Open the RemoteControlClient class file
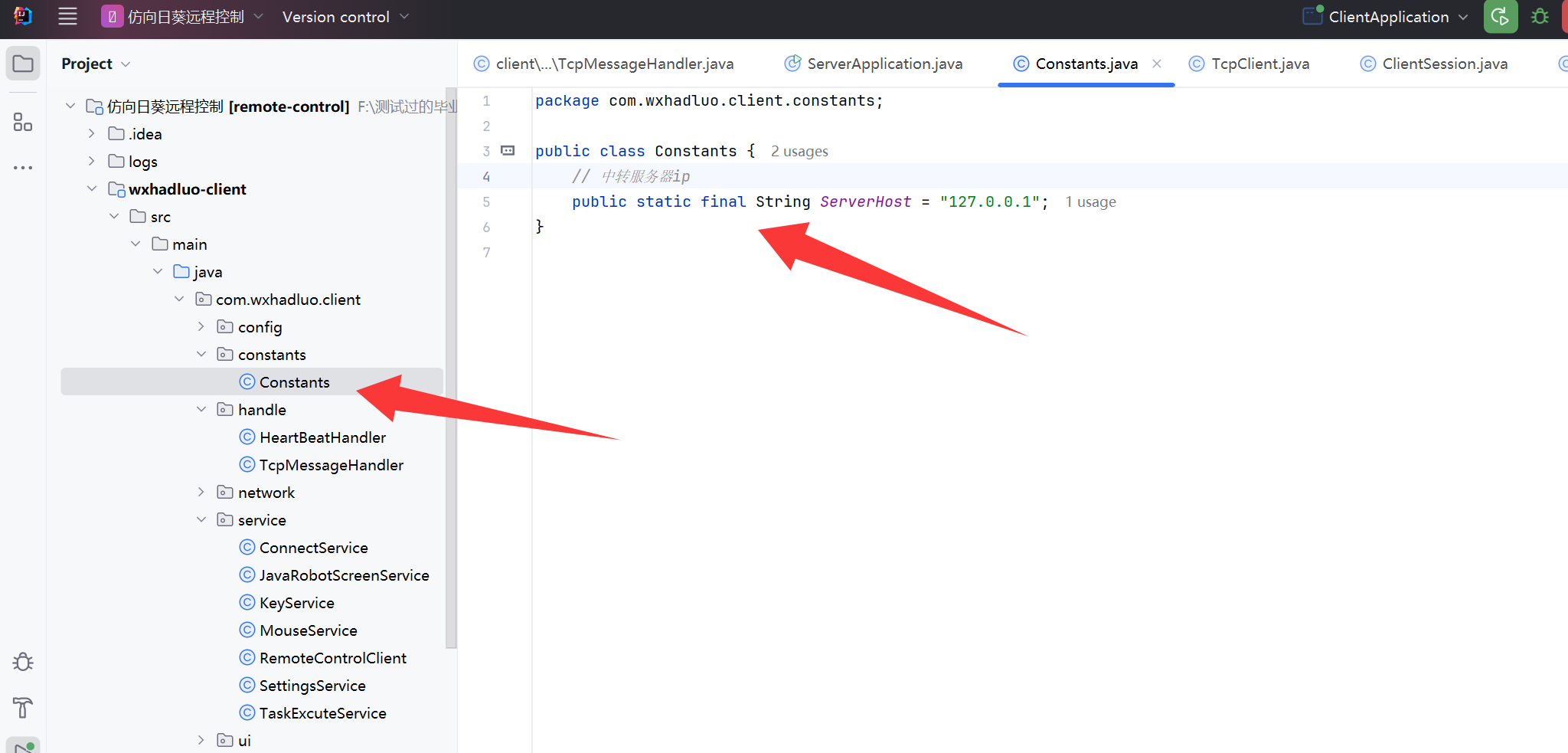 (x=332, y=658)
